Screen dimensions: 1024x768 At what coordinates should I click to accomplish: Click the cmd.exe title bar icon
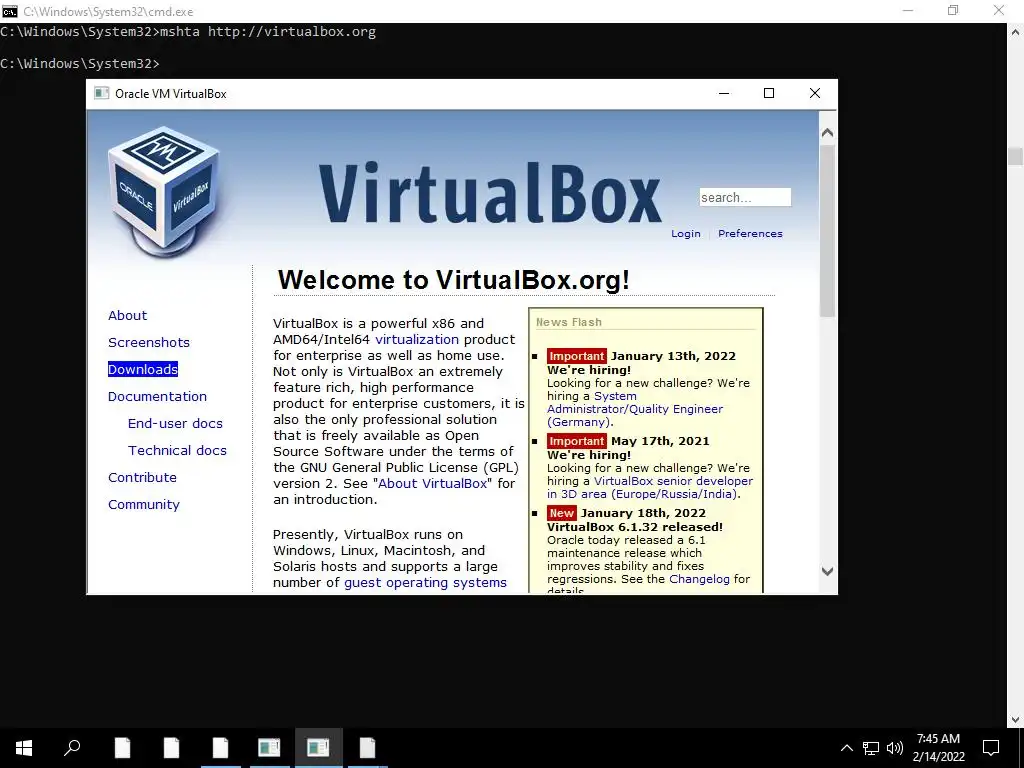click(x=9, y=11)
